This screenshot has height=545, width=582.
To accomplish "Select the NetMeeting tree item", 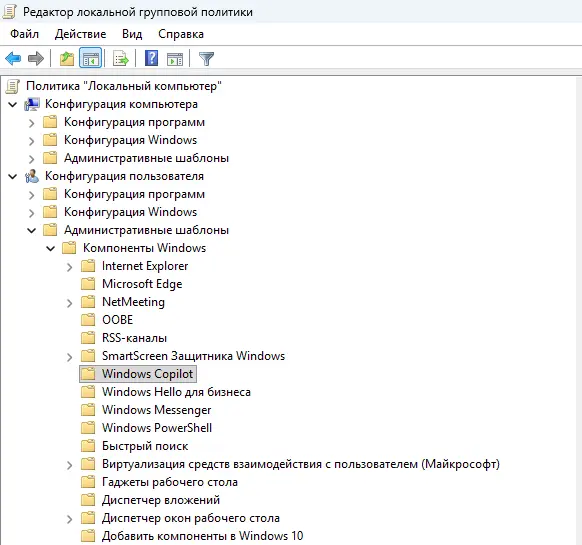I will [133, 302].
